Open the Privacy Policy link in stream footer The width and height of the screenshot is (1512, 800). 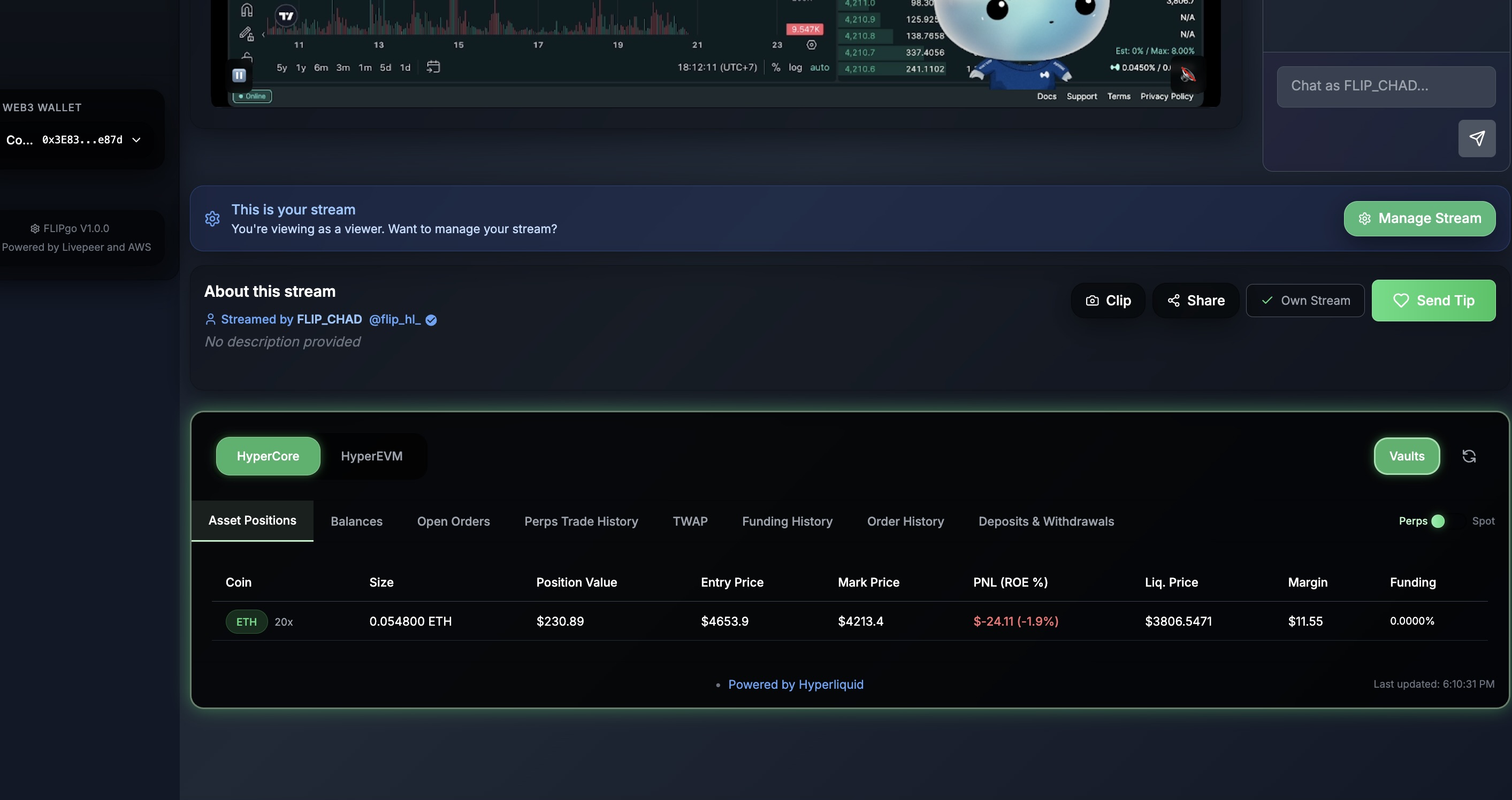coord(1166,96)
